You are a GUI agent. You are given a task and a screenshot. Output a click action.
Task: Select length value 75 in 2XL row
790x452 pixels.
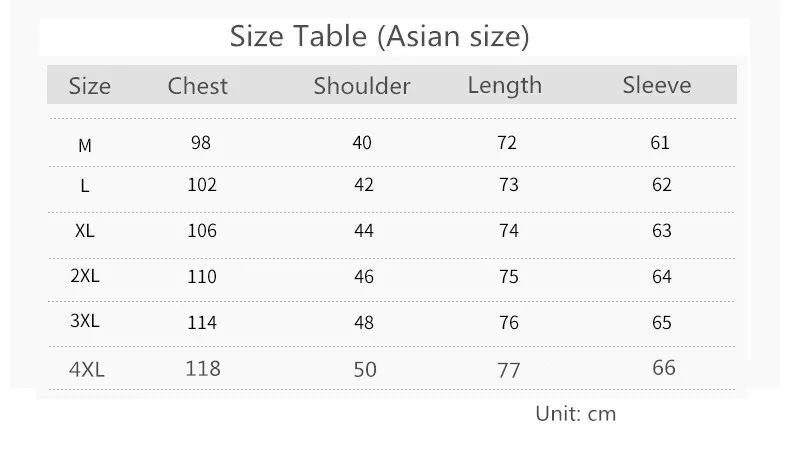click(x=509, y=277)
